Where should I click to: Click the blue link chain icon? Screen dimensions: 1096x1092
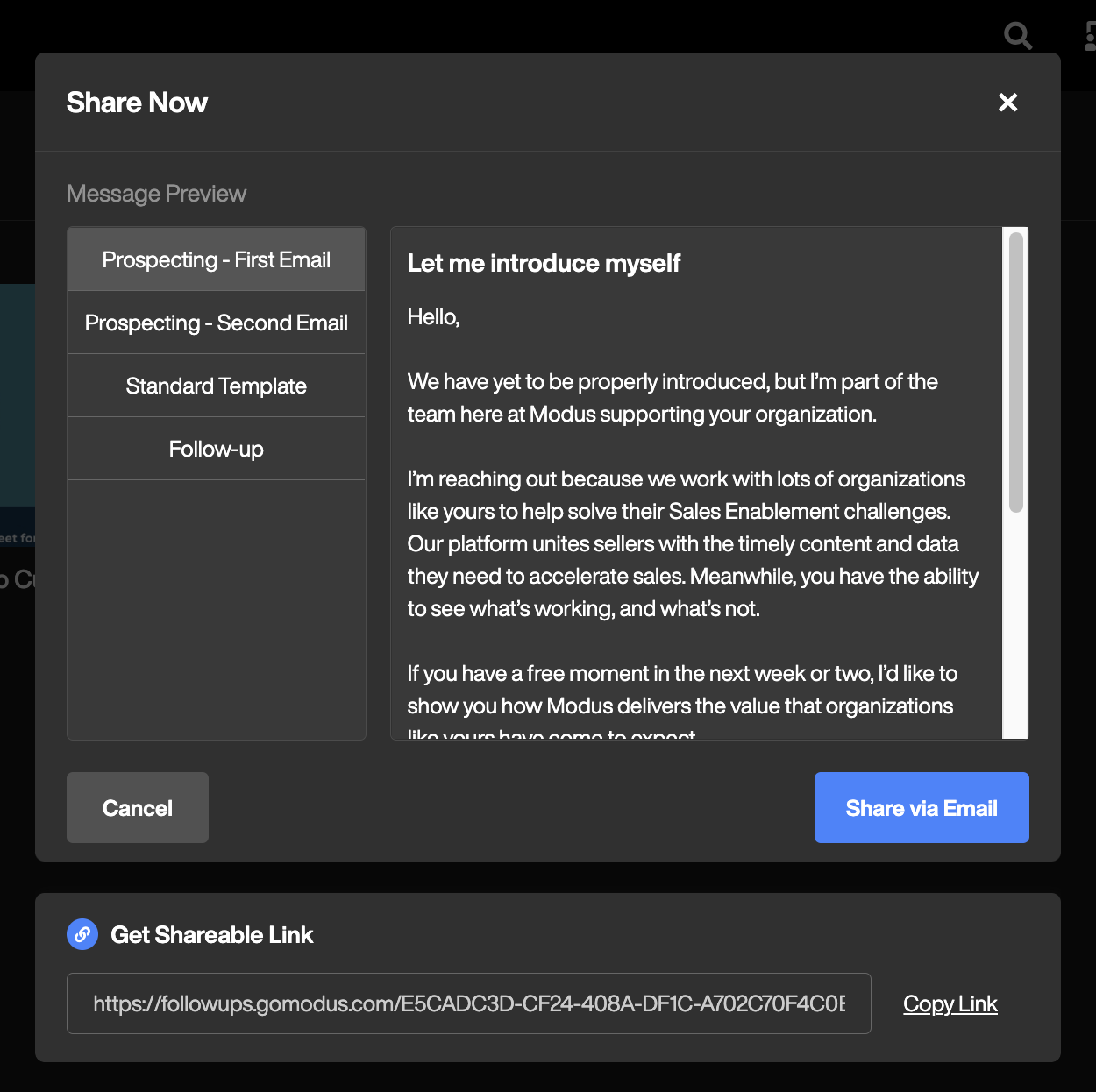click(82, 934)
